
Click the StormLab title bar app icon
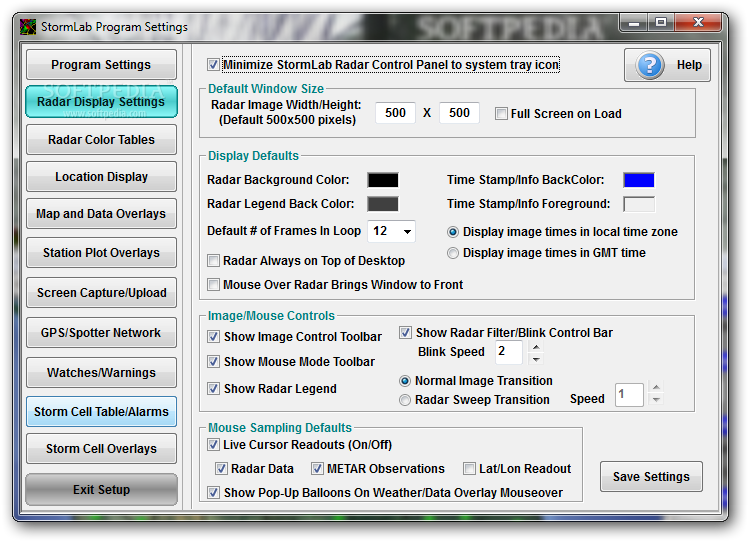(28, 27)
